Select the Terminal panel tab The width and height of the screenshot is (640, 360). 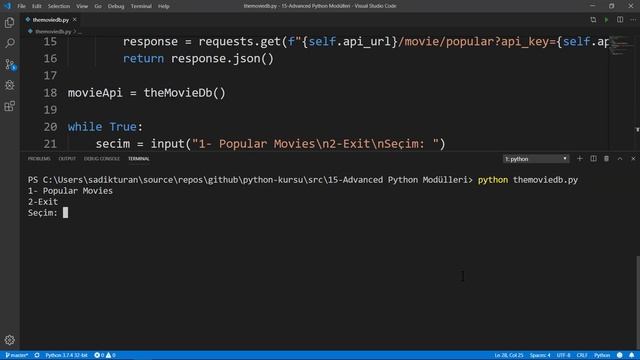pos(139,158)
